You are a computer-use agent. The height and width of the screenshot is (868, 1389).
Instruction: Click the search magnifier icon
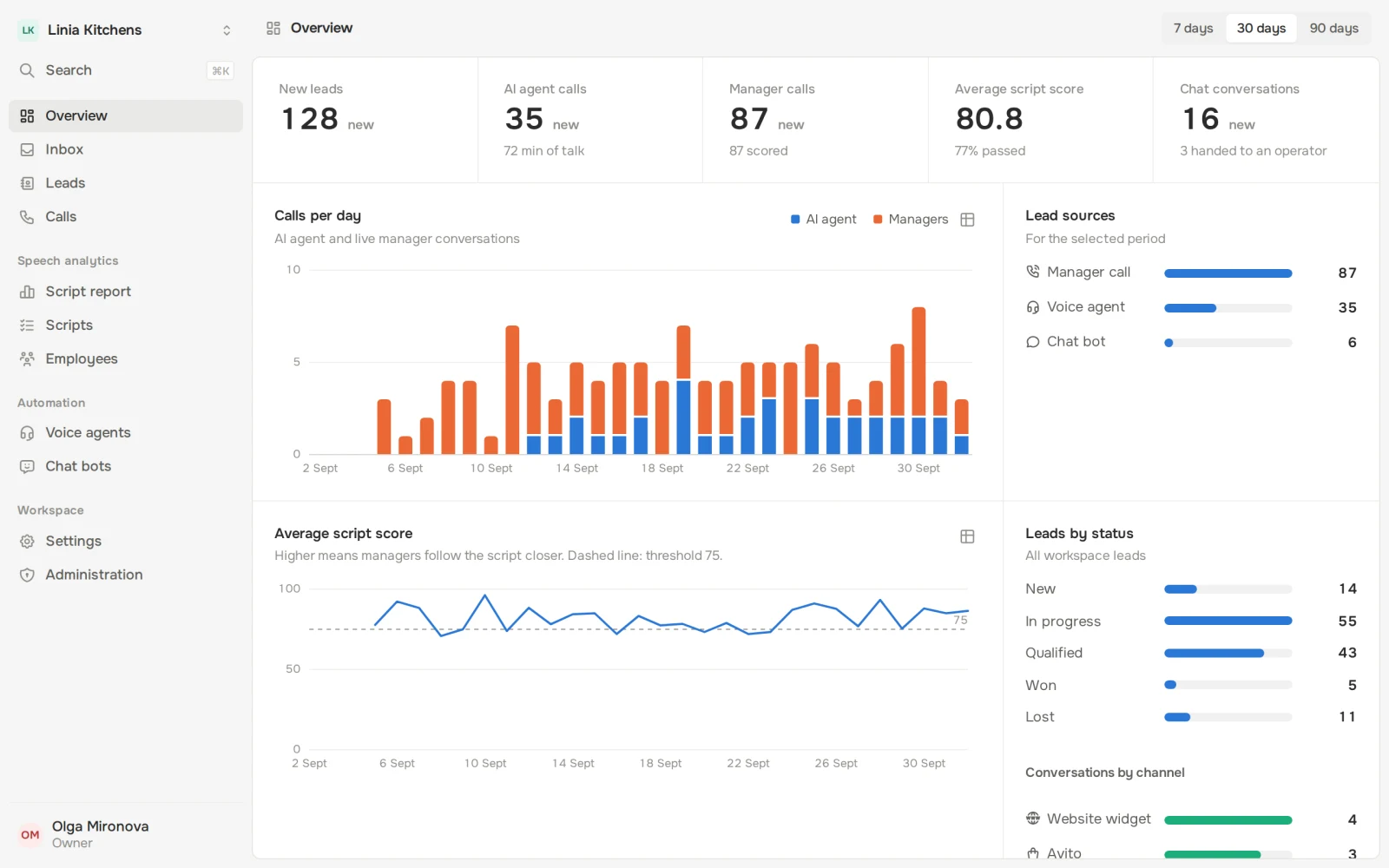pyautogui.click(x=27, y=70)
